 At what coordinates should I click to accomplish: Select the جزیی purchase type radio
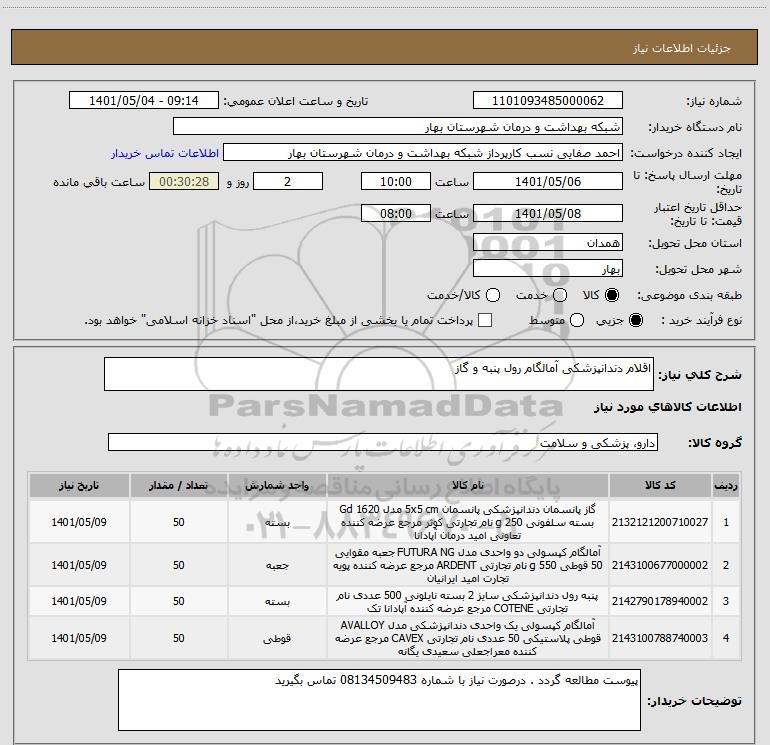pyautogui.click(x=636, y=321)
